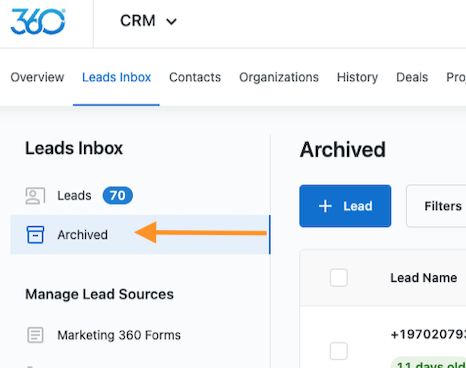Select the Leads Inbox tab

click(x=116, y=77)
